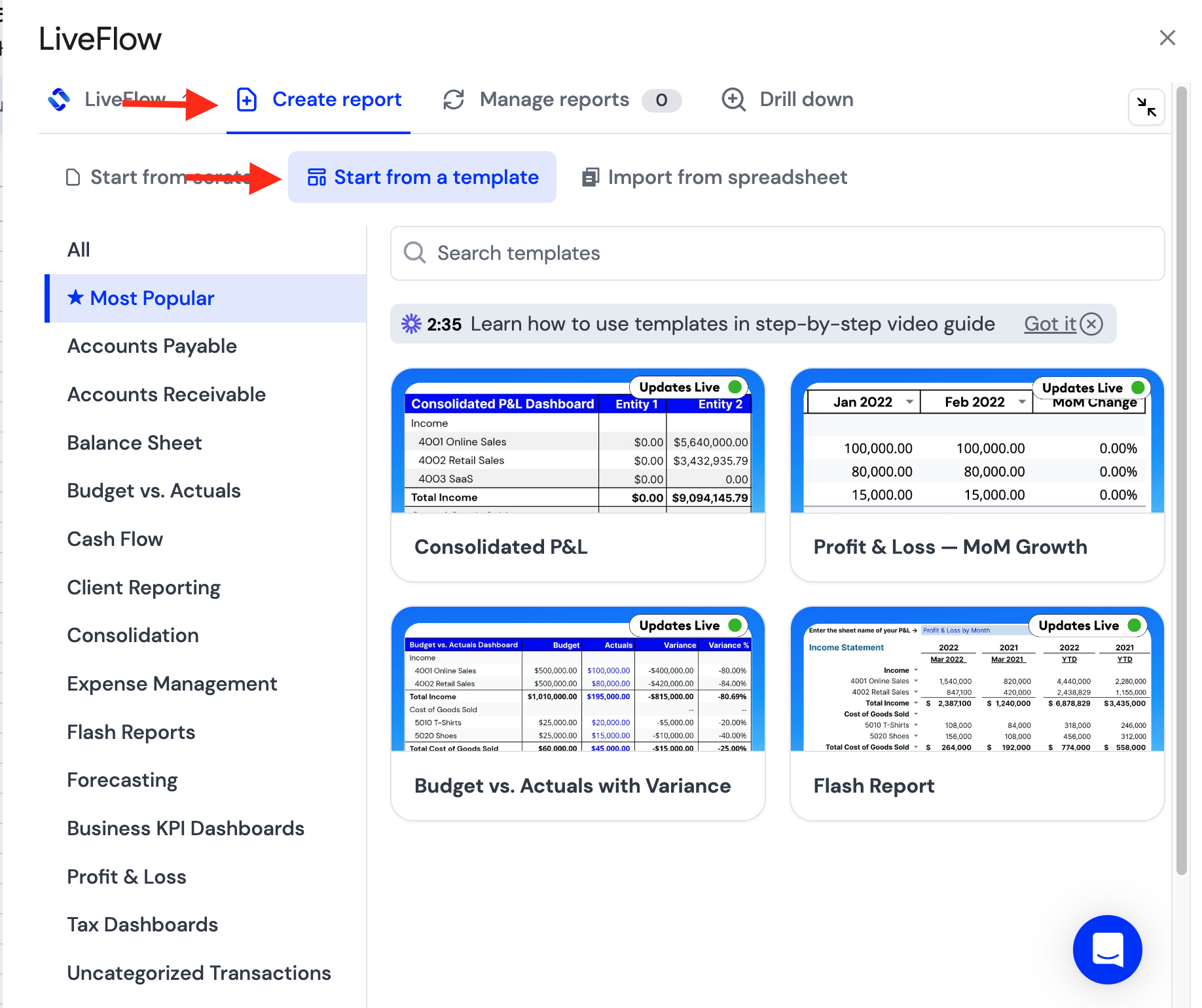The width and height of the screenshot is (1202, 1008).
Task: Open the Profit & Loss — MoM Growth template
Action: pyautogui.click(x=977, y=475)
